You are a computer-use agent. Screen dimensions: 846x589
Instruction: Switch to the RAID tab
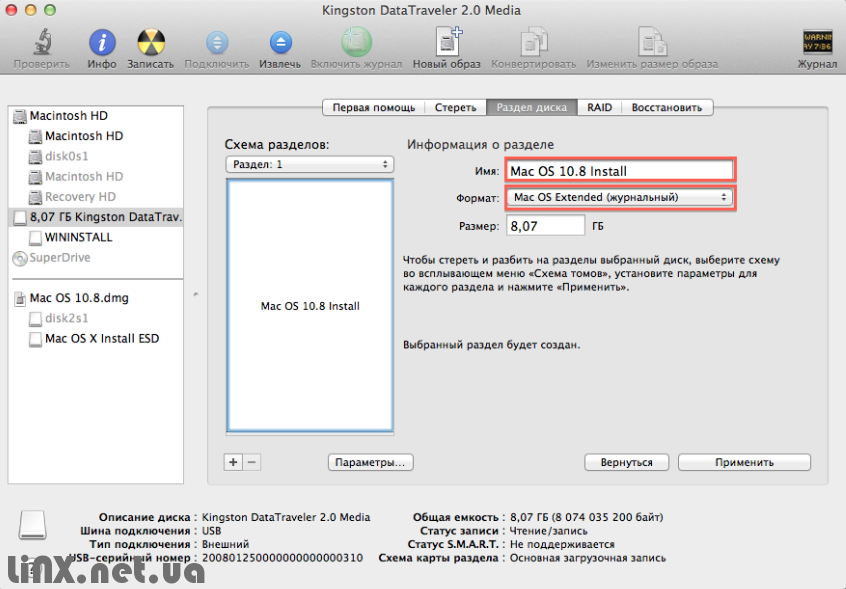pos(599,107)
